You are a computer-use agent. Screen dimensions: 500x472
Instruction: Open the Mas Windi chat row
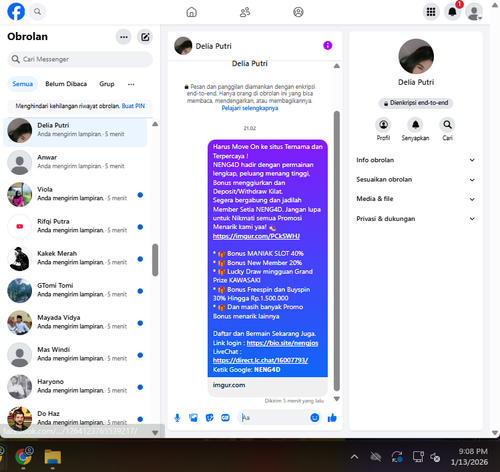[75, 354]
